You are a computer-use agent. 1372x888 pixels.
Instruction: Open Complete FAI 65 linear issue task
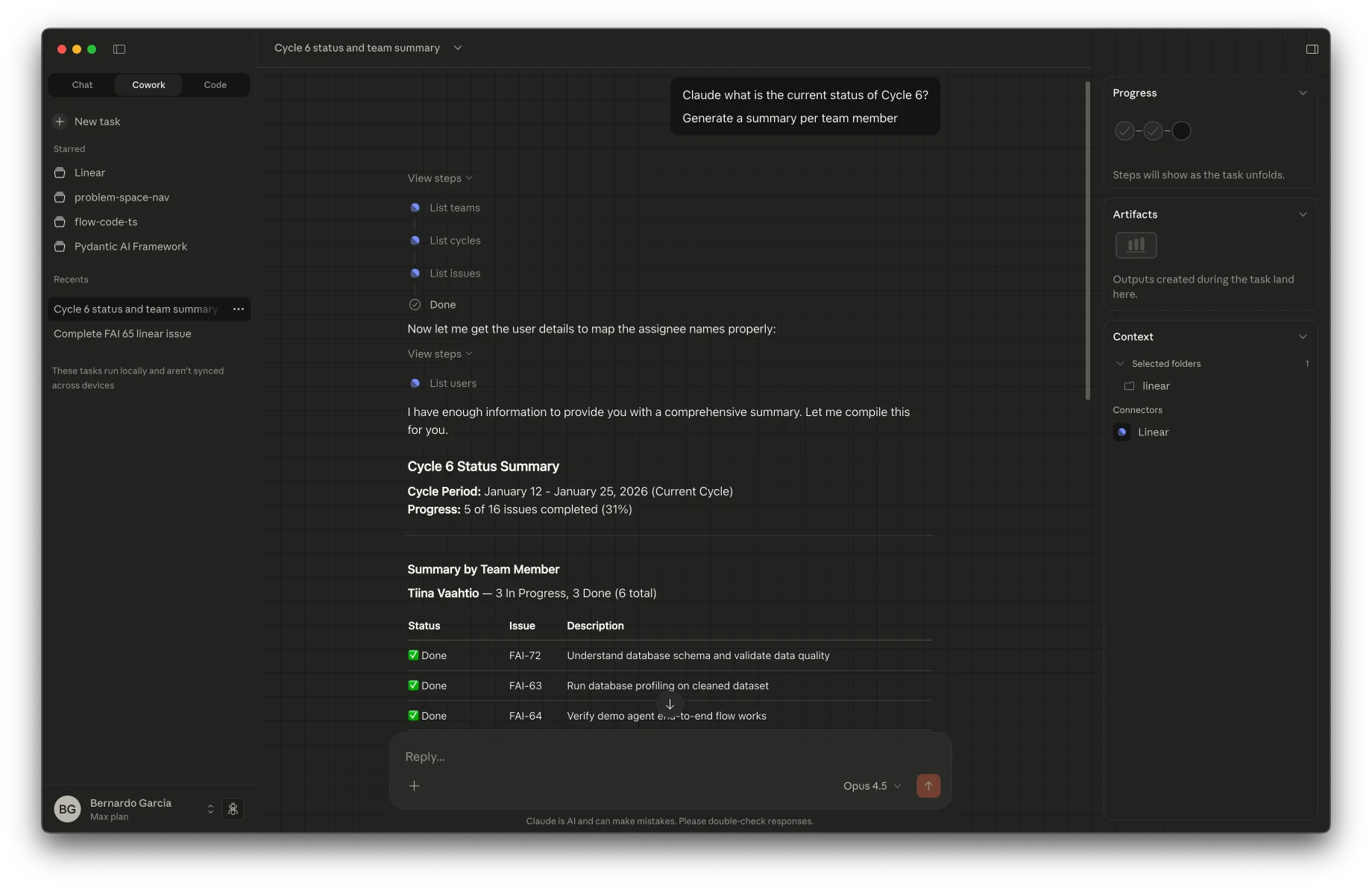coord(122,334)
